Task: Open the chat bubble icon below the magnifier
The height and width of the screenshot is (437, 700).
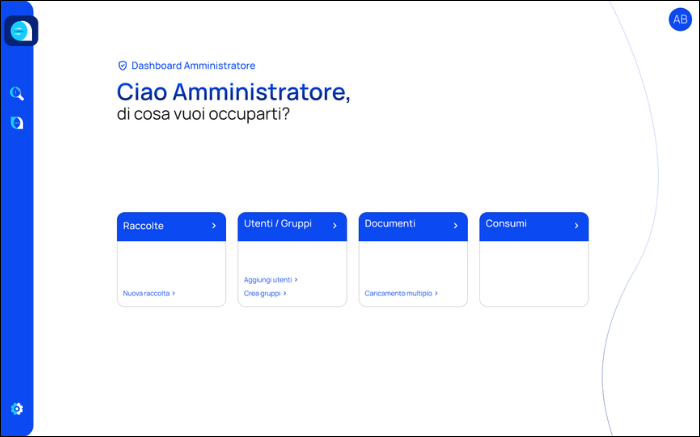Action: click(17, 123)
